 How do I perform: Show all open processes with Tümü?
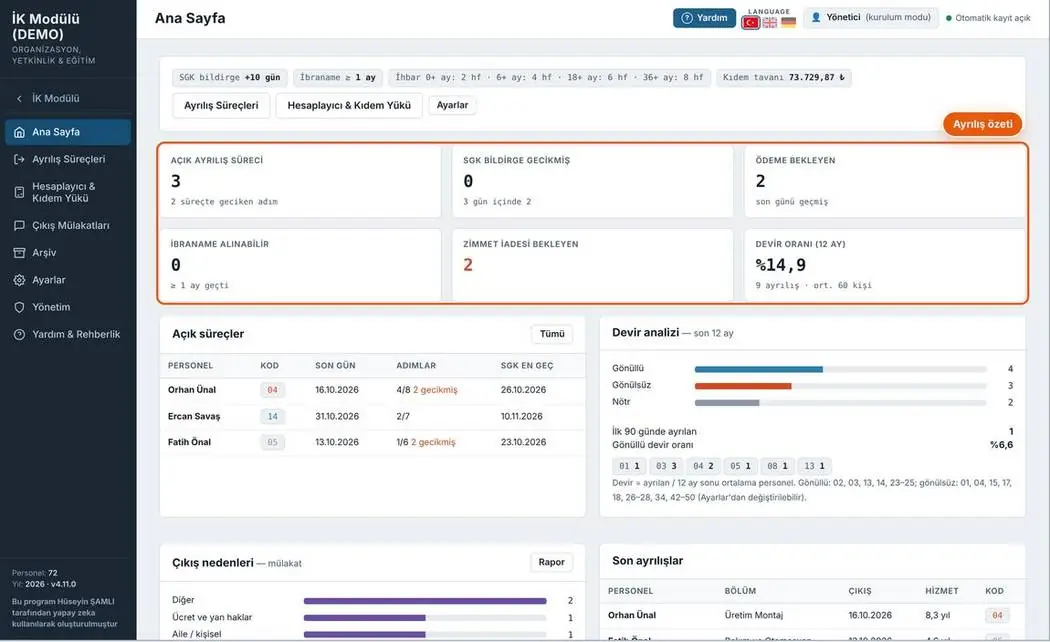tap(552, 333)
